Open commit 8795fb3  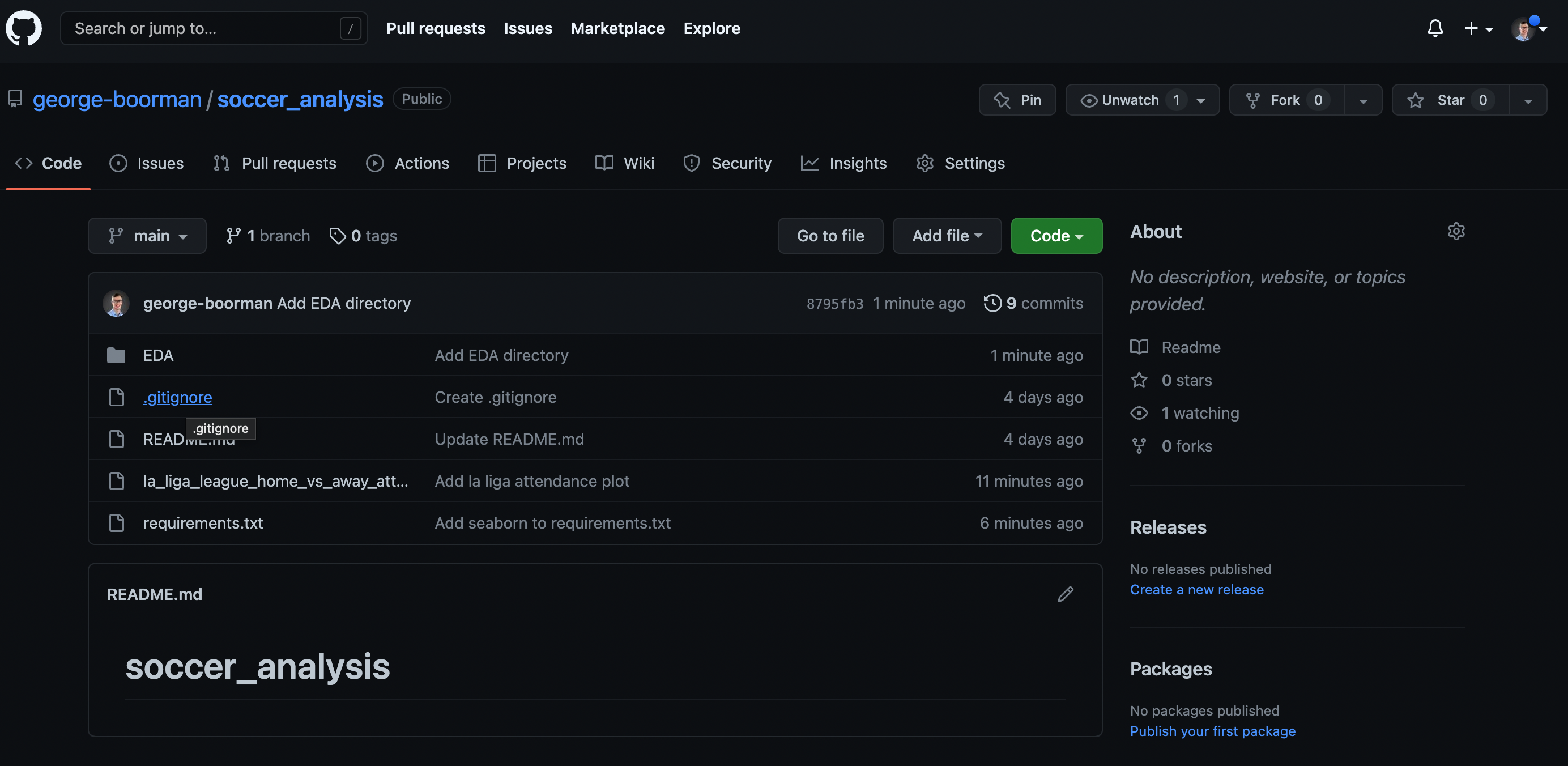834,303
